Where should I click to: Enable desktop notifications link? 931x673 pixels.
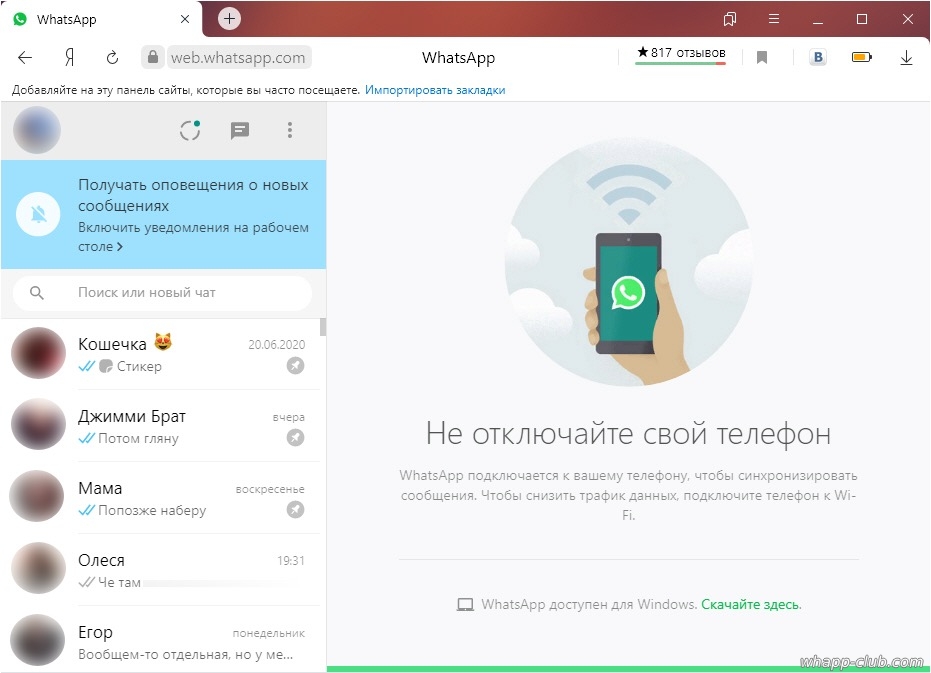[193, 236]
